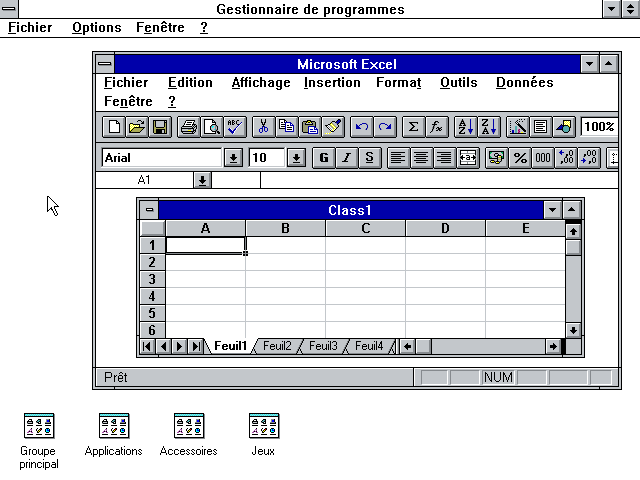Open the function wizard fx icon
Image resolution: width=640 pixels, height=480 pixels.
[x=437, y=127]
